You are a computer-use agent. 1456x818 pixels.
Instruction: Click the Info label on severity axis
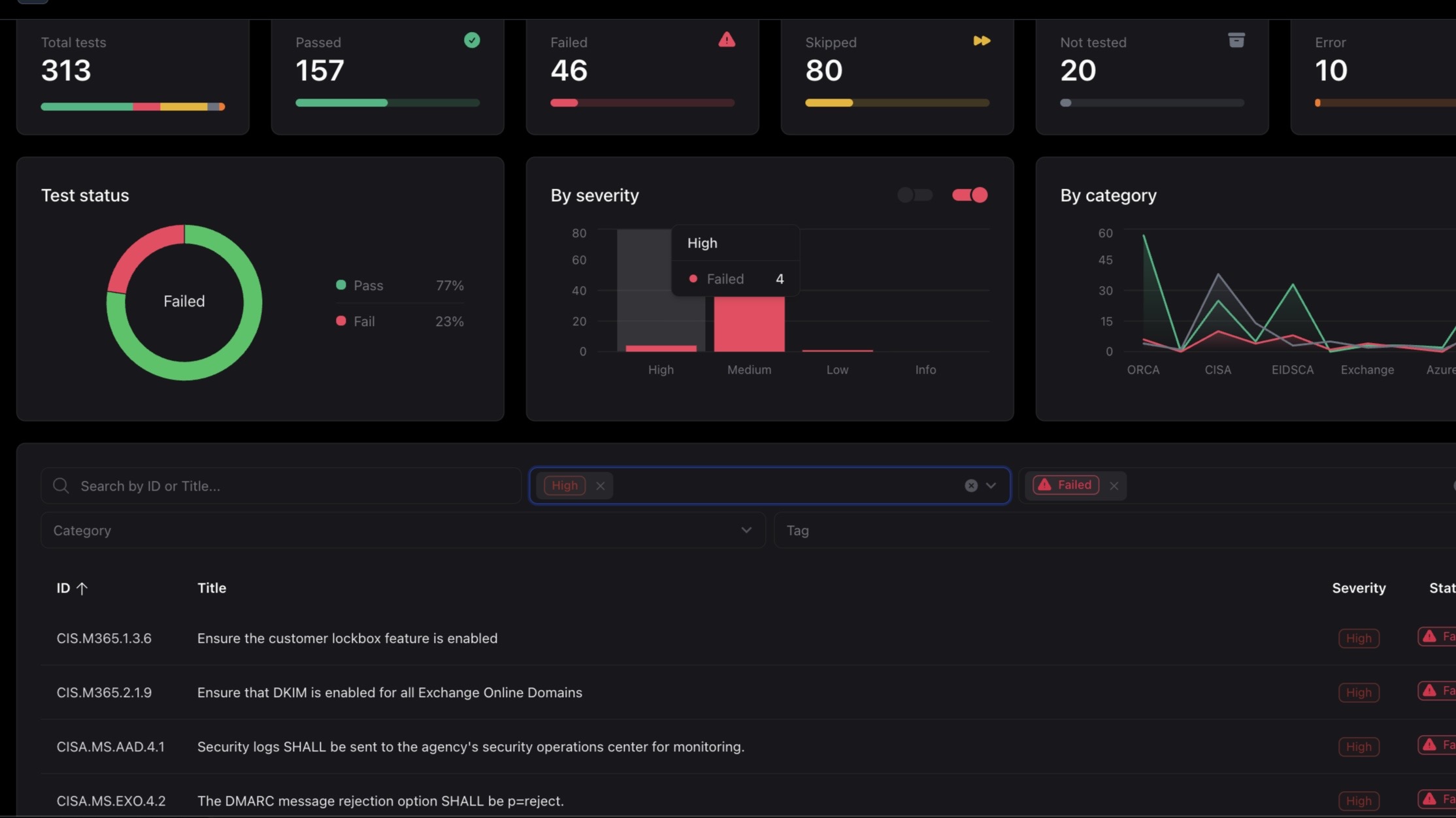click(925, 370)
